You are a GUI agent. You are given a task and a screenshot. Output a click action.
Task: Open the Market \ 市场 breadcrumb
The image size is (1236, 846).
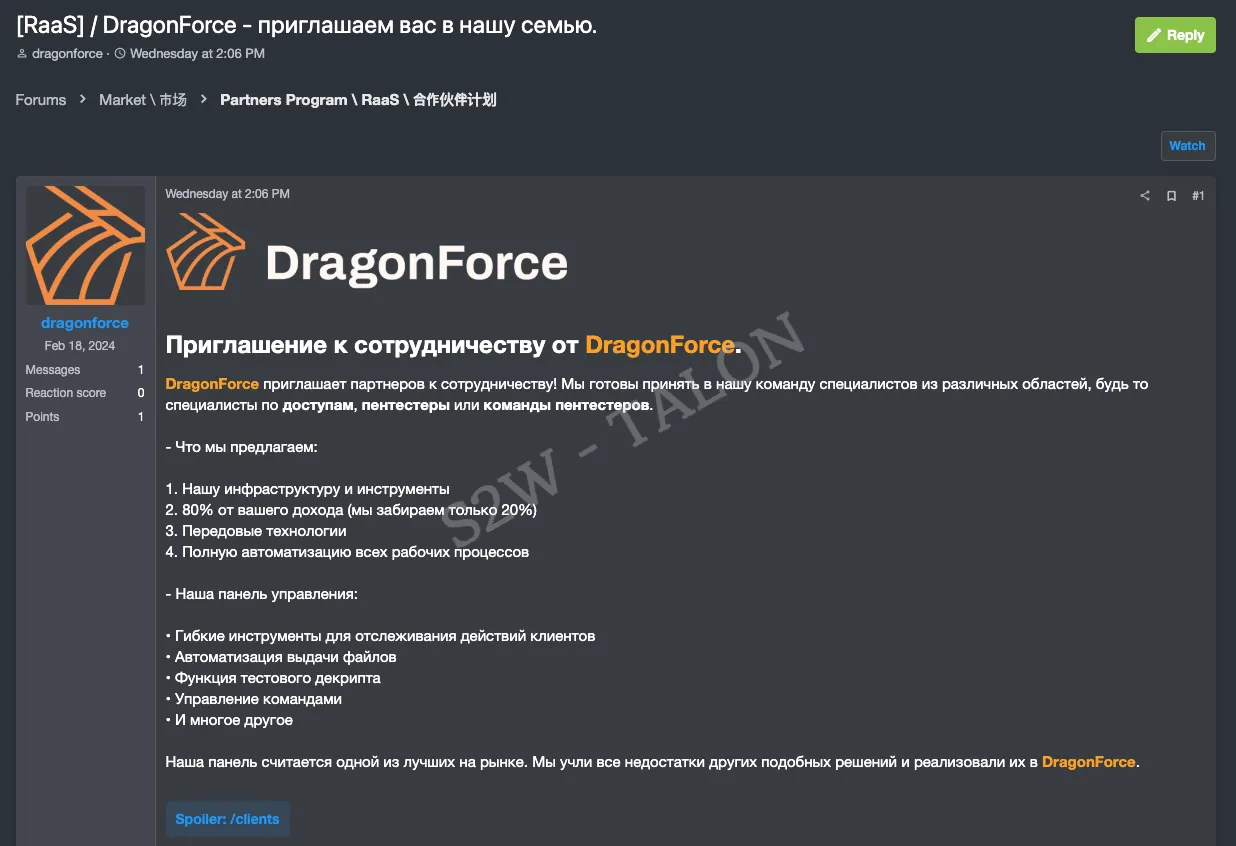click(x=142, y=100)
